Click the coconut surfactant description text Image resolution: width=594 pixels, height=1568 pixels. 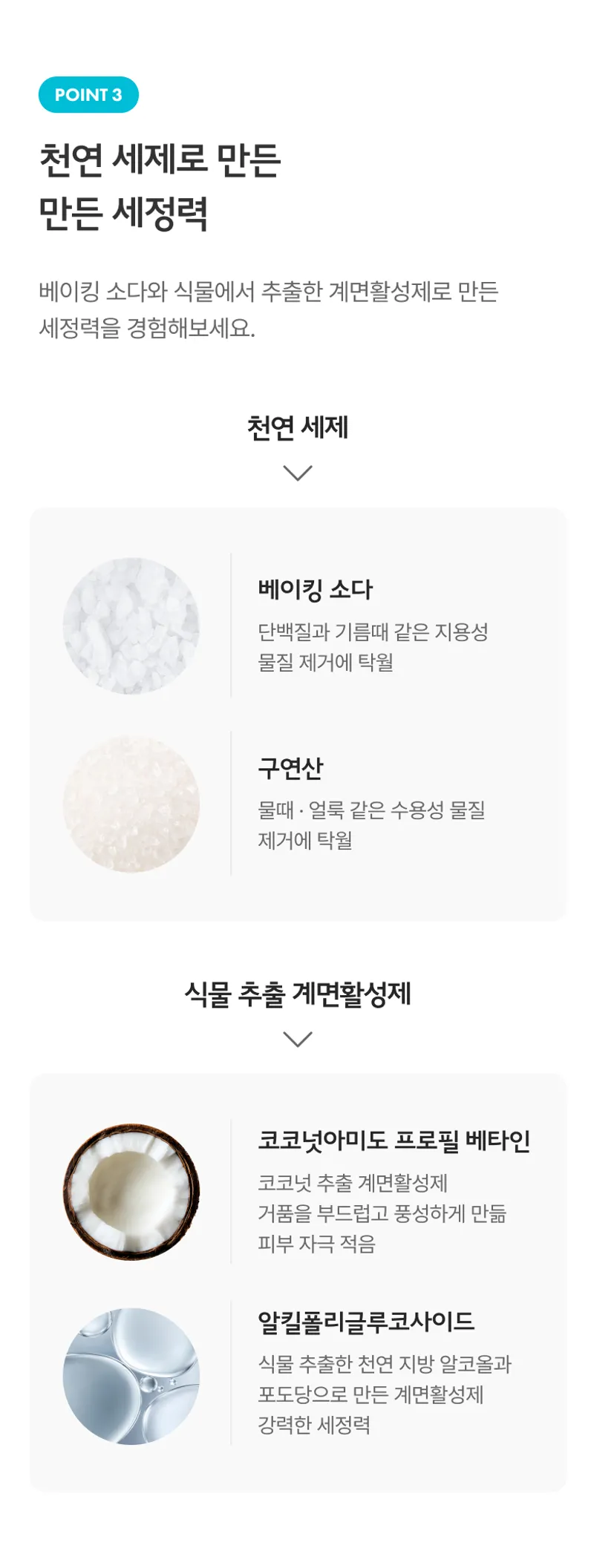pos(382,1213)
